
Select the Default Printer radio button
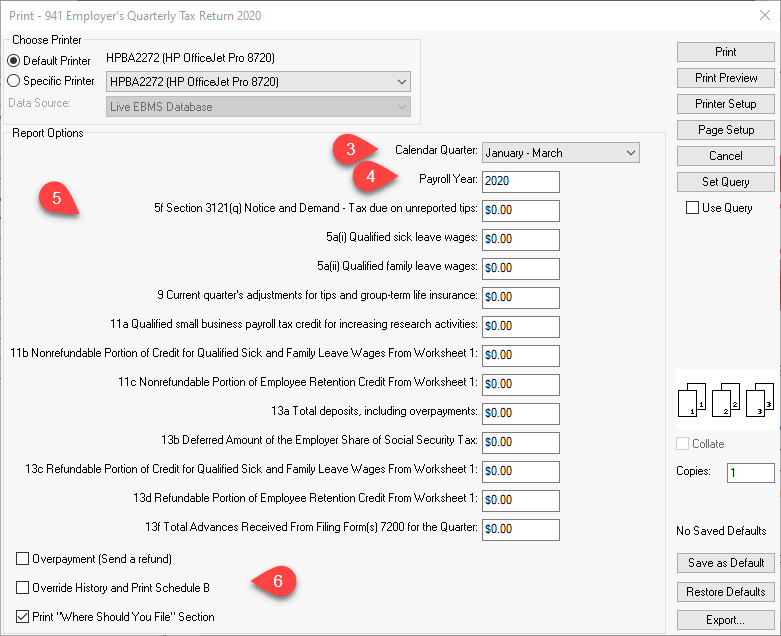click(14, 61)
